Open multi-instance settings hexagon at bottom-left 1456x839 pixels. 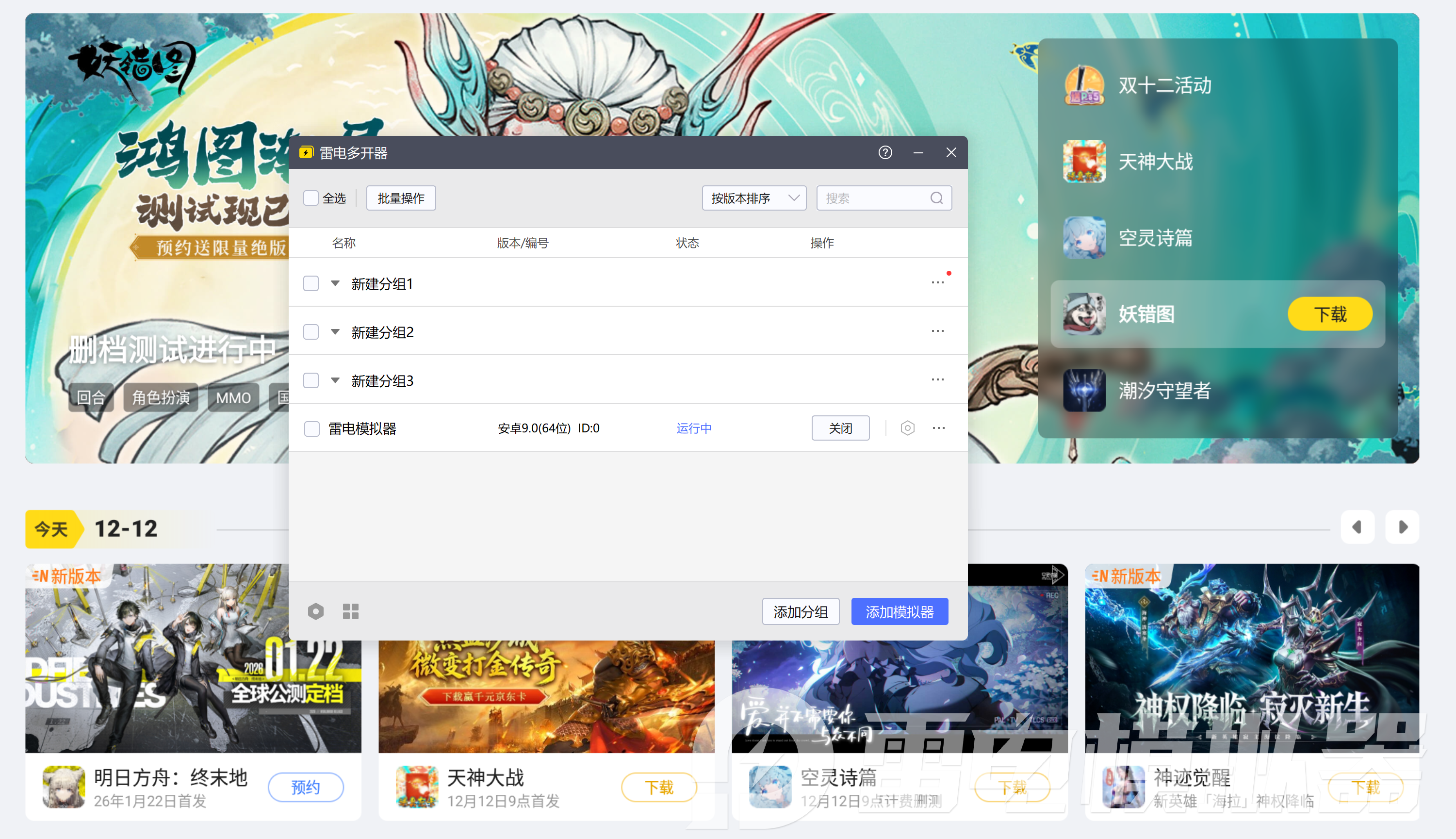pyautogui.click(x=316, y=611)
